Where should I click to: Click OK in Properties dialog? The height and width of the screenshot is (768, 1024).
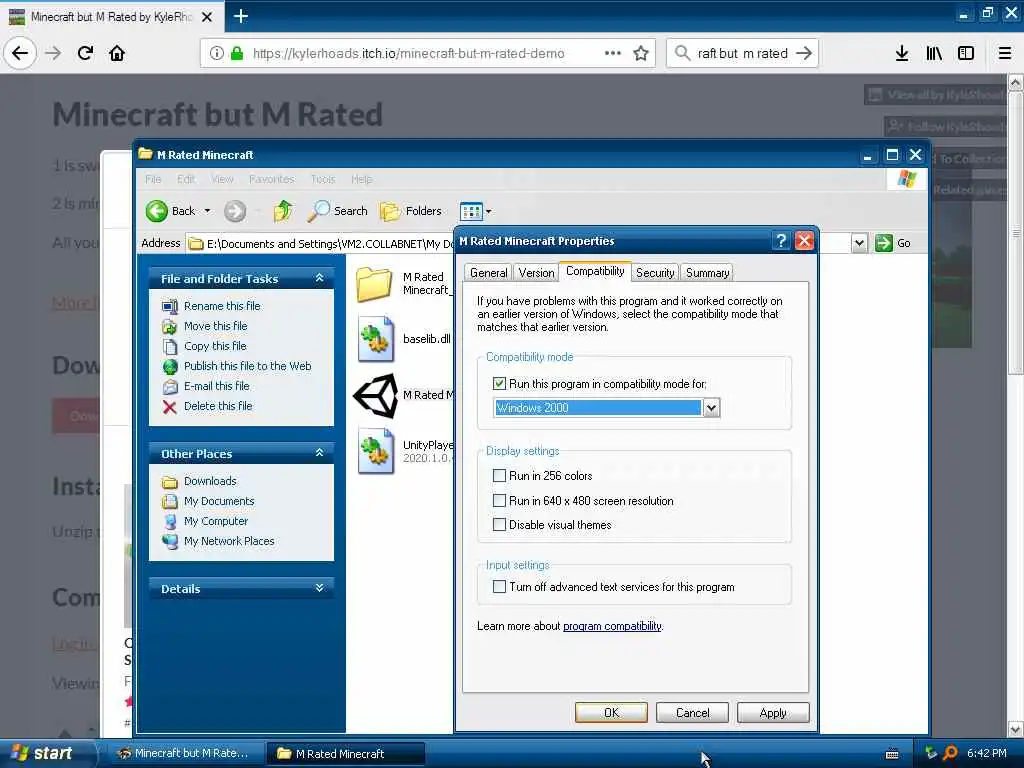[611, 712]
